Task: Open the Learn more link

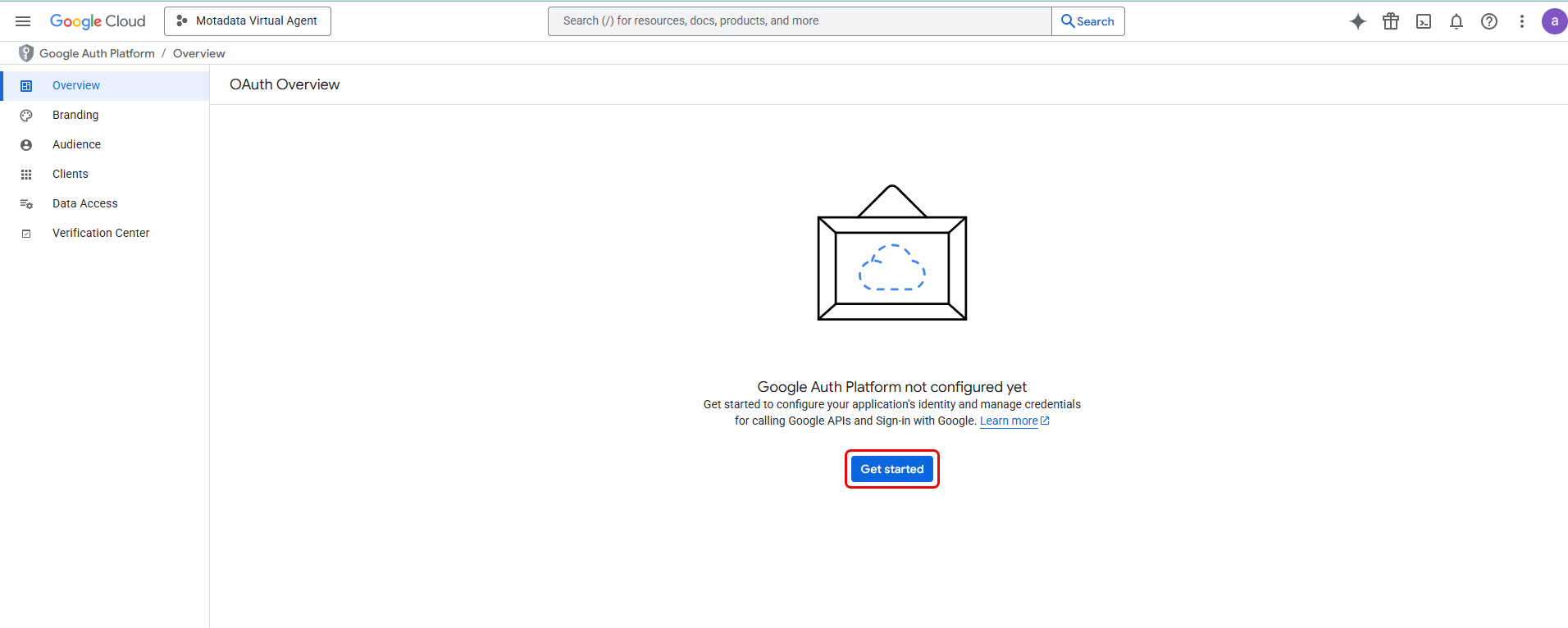Action: tap(1009, 421)
